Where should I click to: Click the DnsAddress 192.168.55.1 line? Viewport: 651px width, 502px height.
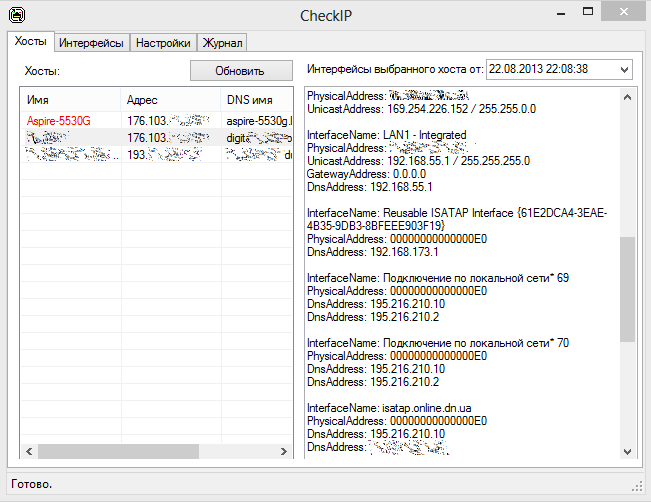click(x=370, y=187)
